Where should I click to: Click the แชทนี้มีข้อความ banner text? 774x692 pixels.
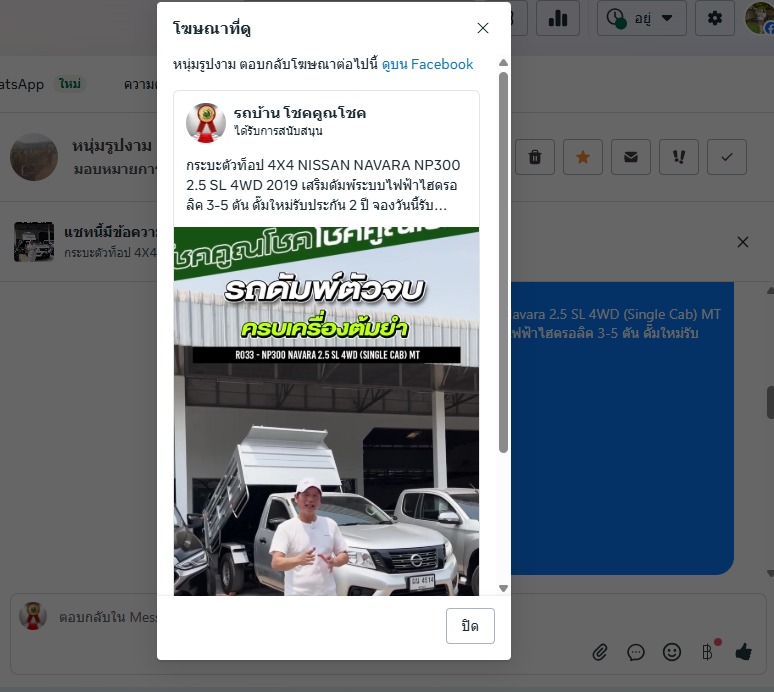111,231
